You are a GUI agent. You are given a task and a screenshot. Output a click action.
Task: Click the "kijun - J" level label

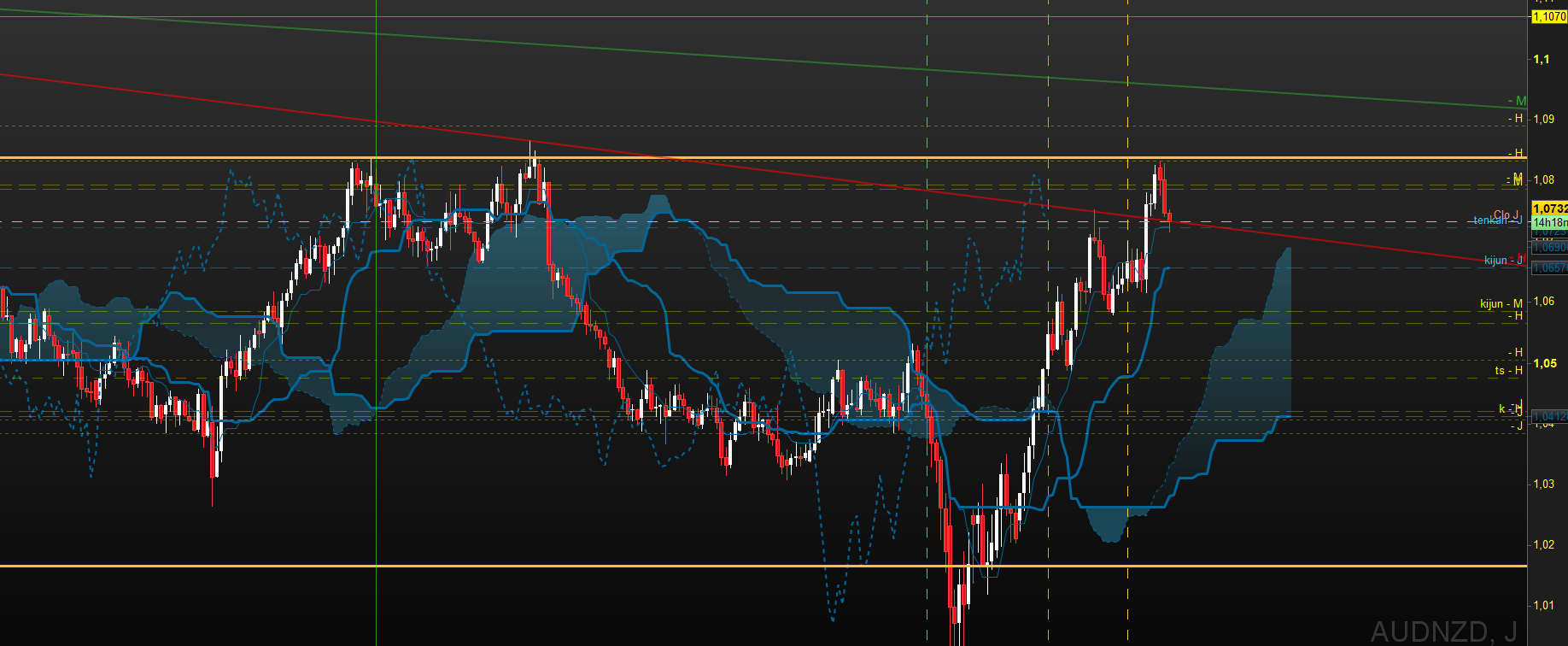[1502, 260]
